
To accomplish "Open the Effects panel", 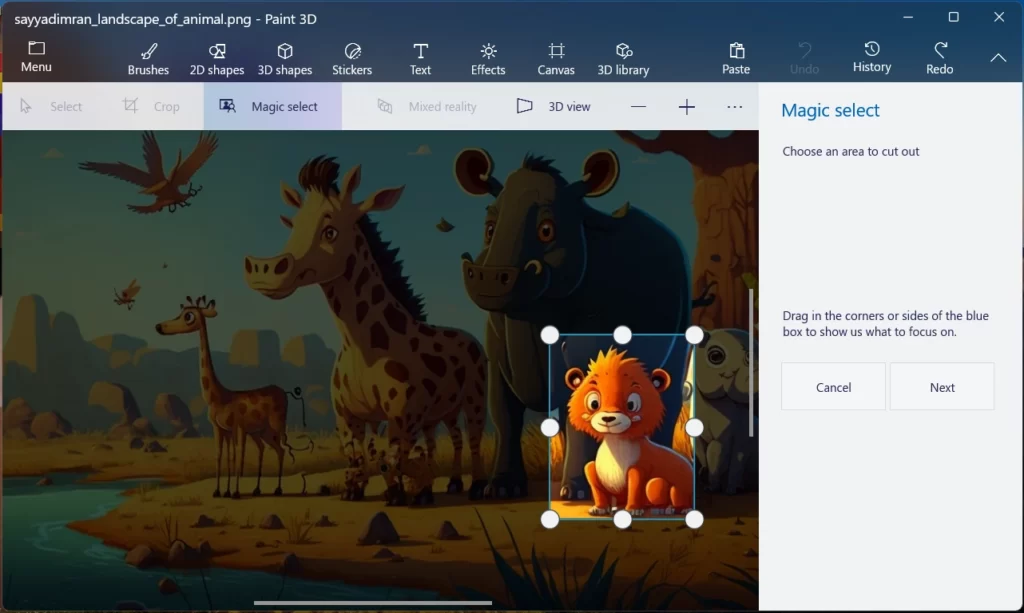I will tap(488, 59).
